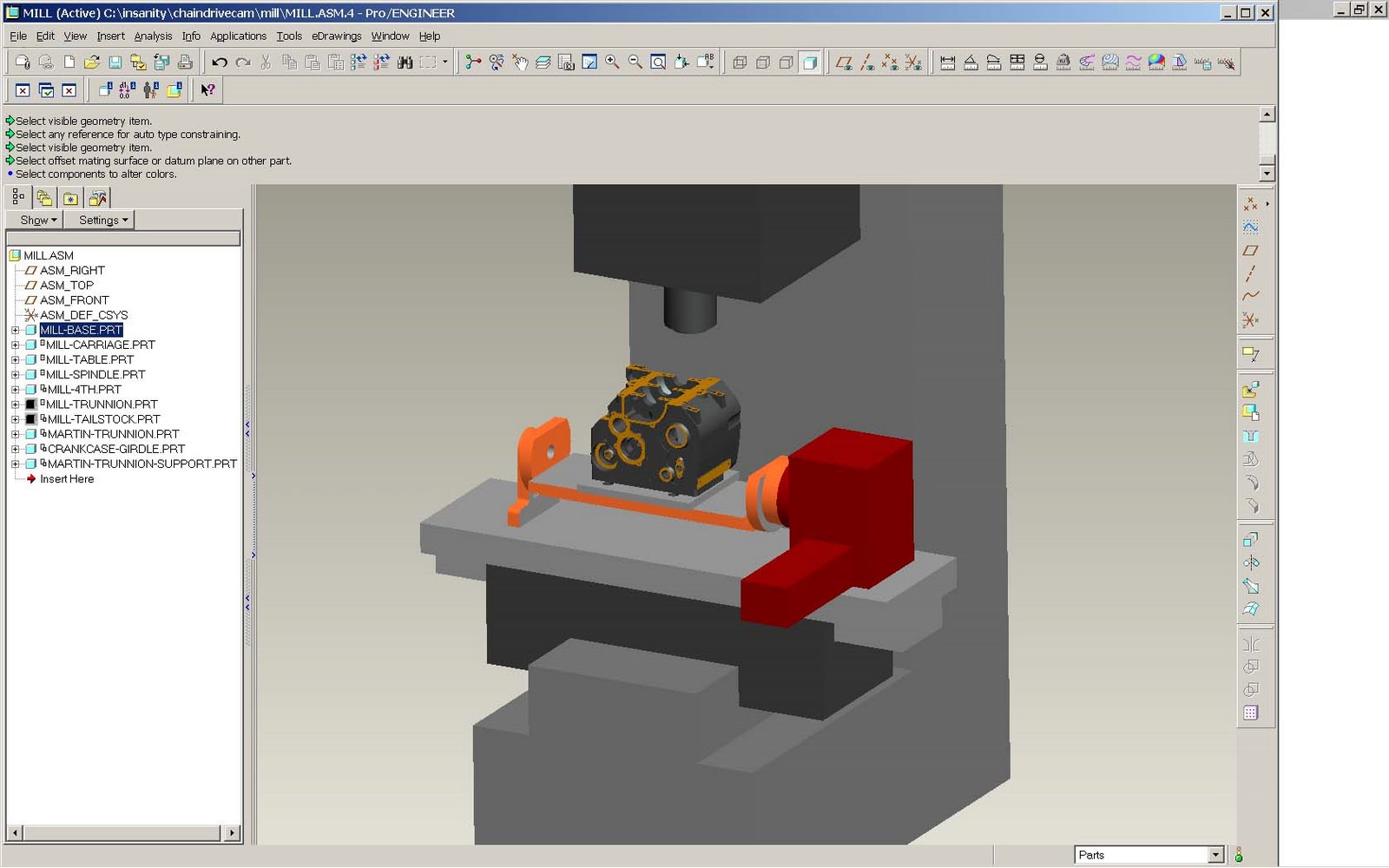Click the Refit view icon
1389x868 pixels.
[659, 62]
